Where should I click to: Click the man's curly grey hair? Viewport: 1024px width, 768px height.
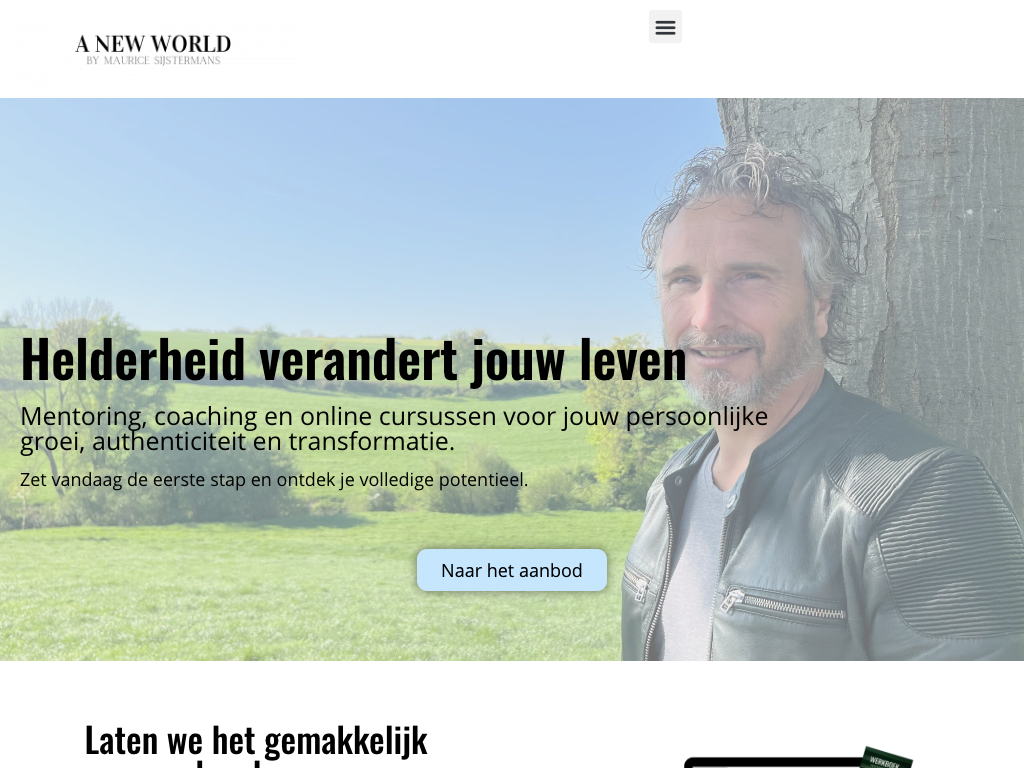[x=751, y=189]
